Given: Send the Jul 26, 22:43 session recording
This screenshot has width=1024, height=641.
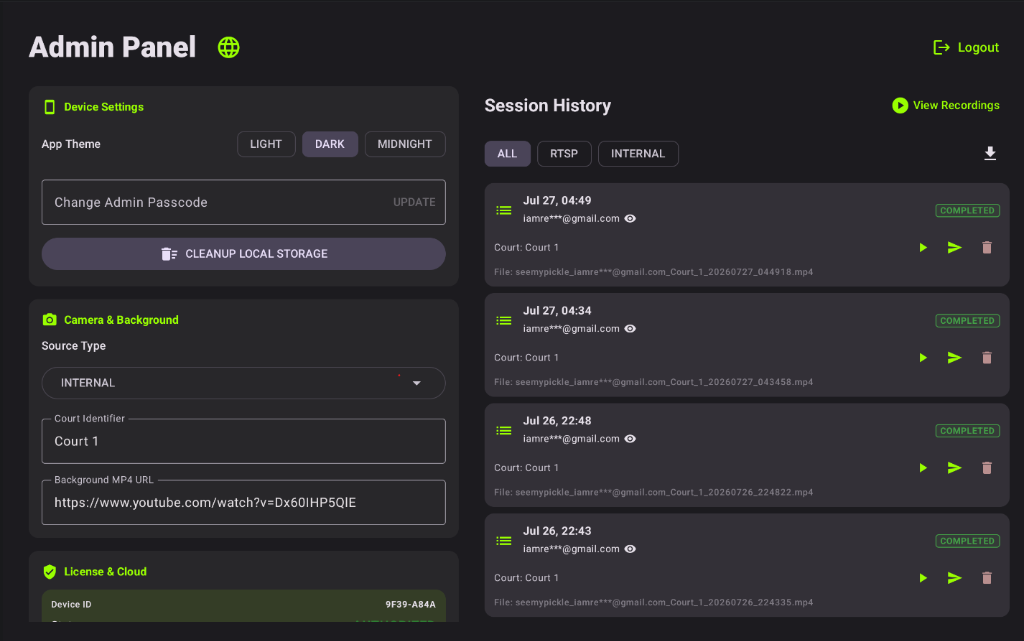Looking at the screenshot, I should [955, 578].
